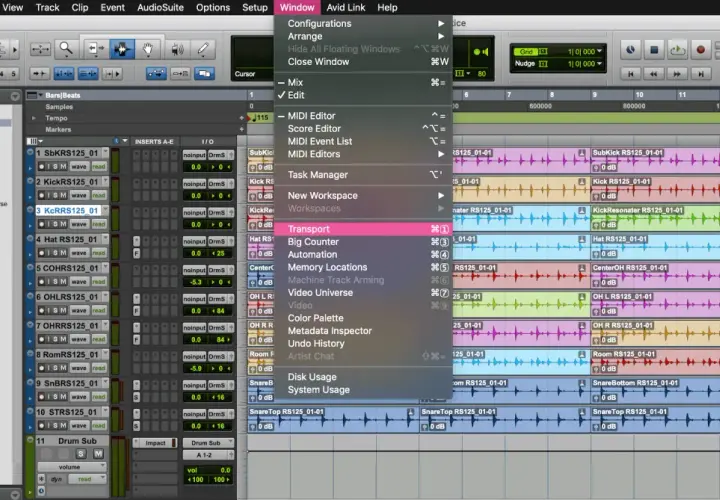720x500 pixels.
Task: Click Go to End transport button
Action: pyautogui.click(x=701, y=73)
